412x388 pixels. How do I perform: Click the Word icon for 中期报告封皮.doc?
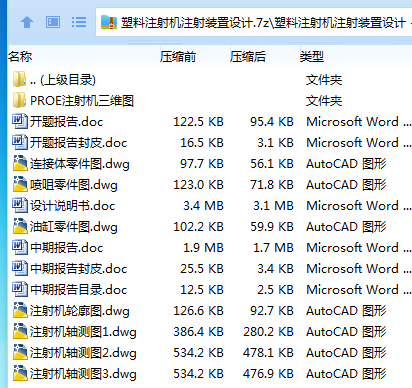coord(20,268)
